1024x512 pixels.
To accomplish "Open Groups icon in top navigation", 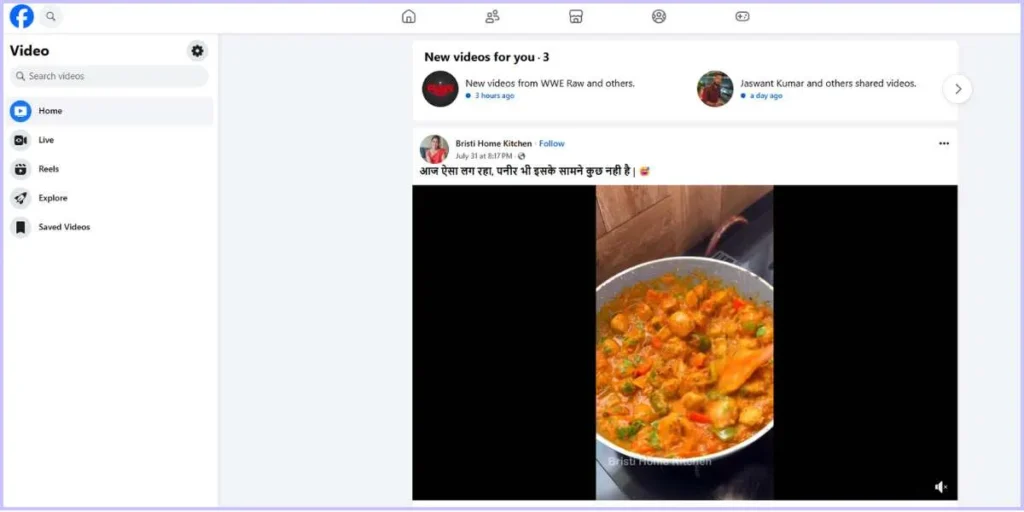I will (659, 16).
